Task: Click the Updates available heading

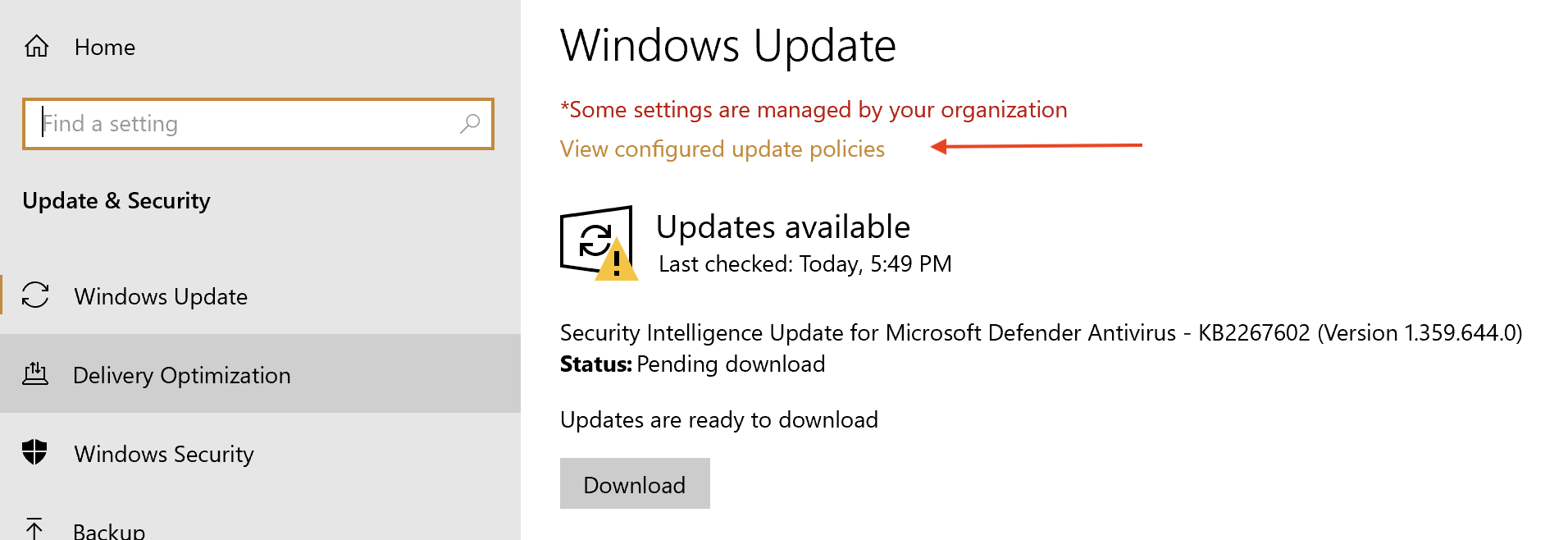Action: (x=783, y=227)
